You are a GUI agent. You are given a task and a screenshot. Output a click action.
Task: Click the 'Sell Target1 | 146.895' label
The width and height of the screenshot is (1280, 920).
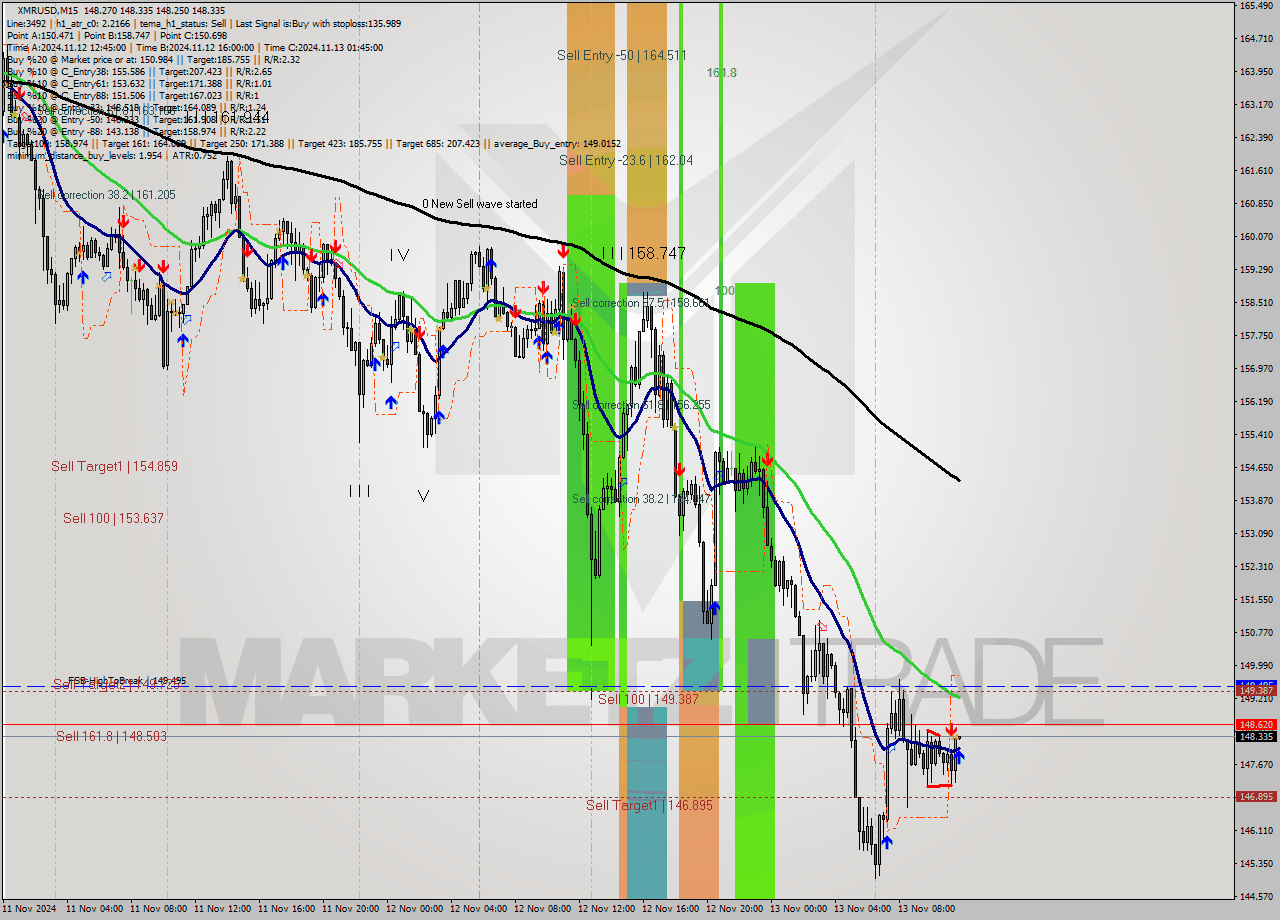coord(649,805)
